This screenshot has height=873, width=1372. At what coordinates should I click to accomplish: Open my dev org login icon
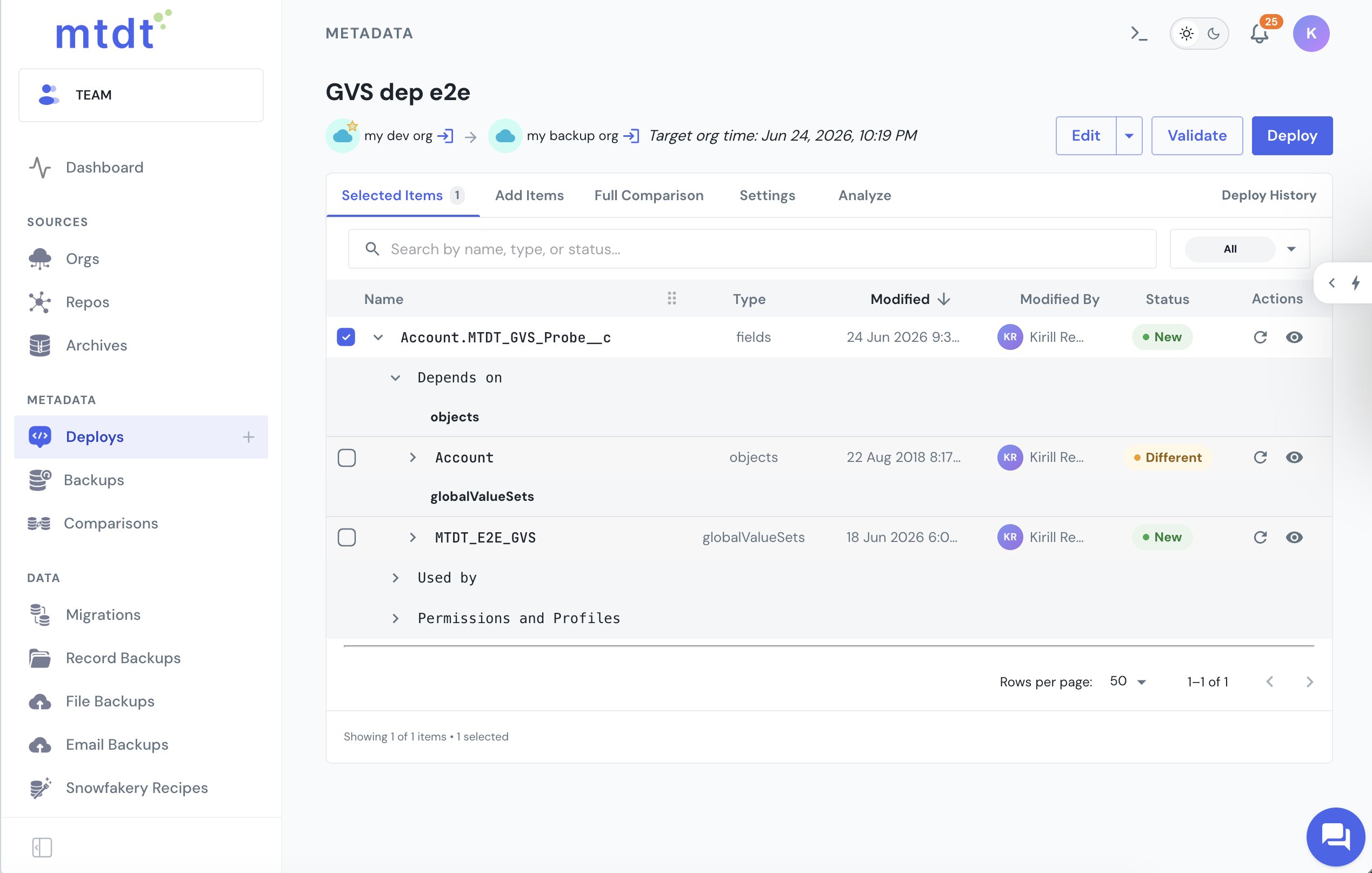[445, 136]
